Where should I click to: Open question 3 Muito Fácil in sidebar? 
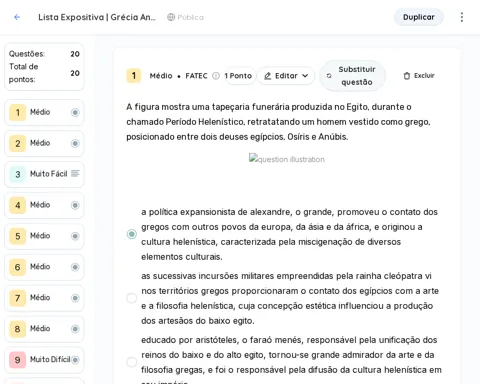pyautogui.click(x=44, y=174)
